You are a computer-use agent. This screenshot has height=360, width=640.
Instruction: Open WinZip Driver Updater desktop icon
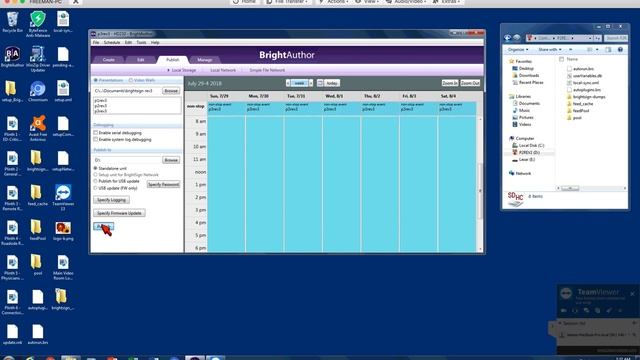tap(38, 58)
